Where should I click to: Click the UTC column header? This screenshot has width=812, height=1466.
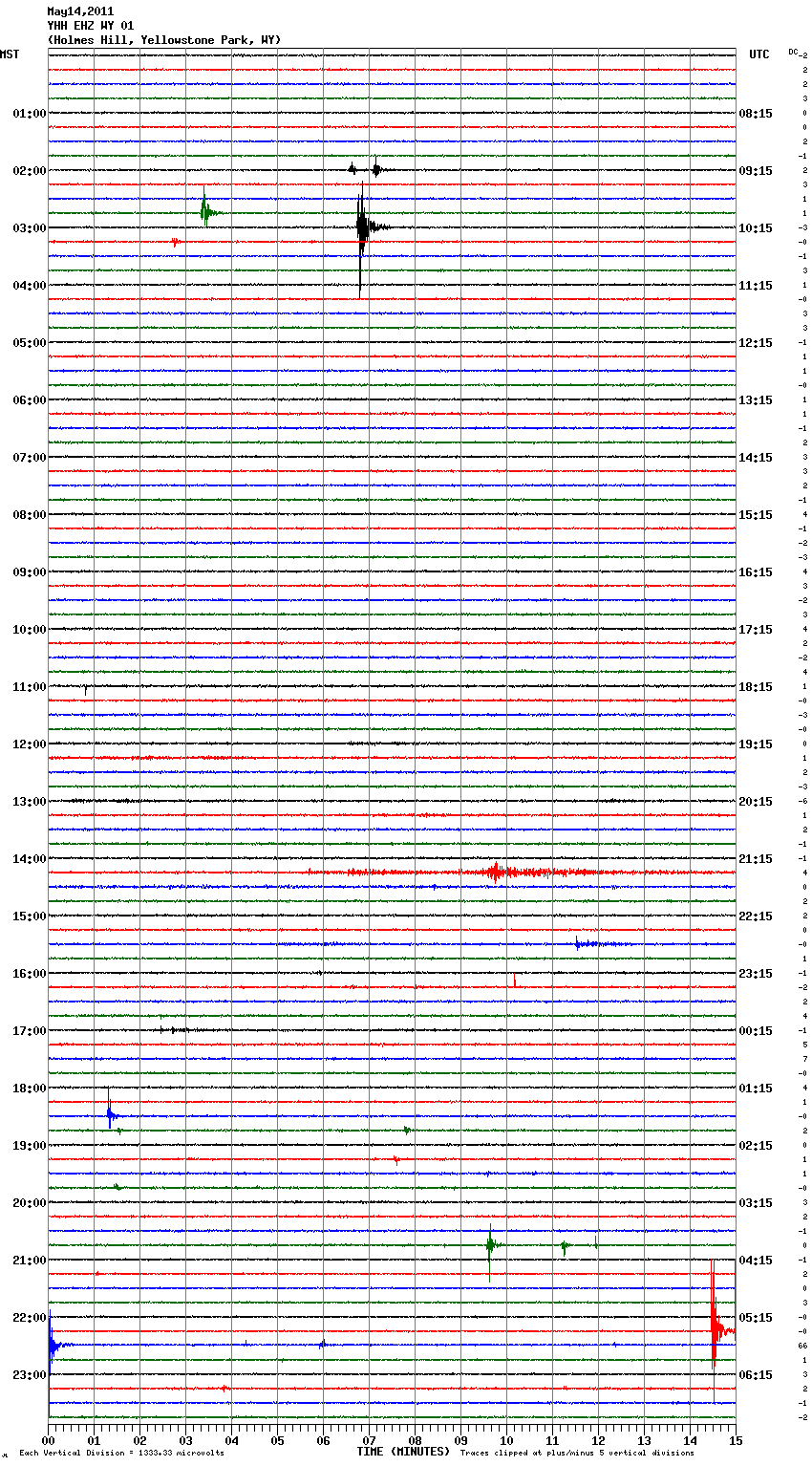[x=759, y=54]
